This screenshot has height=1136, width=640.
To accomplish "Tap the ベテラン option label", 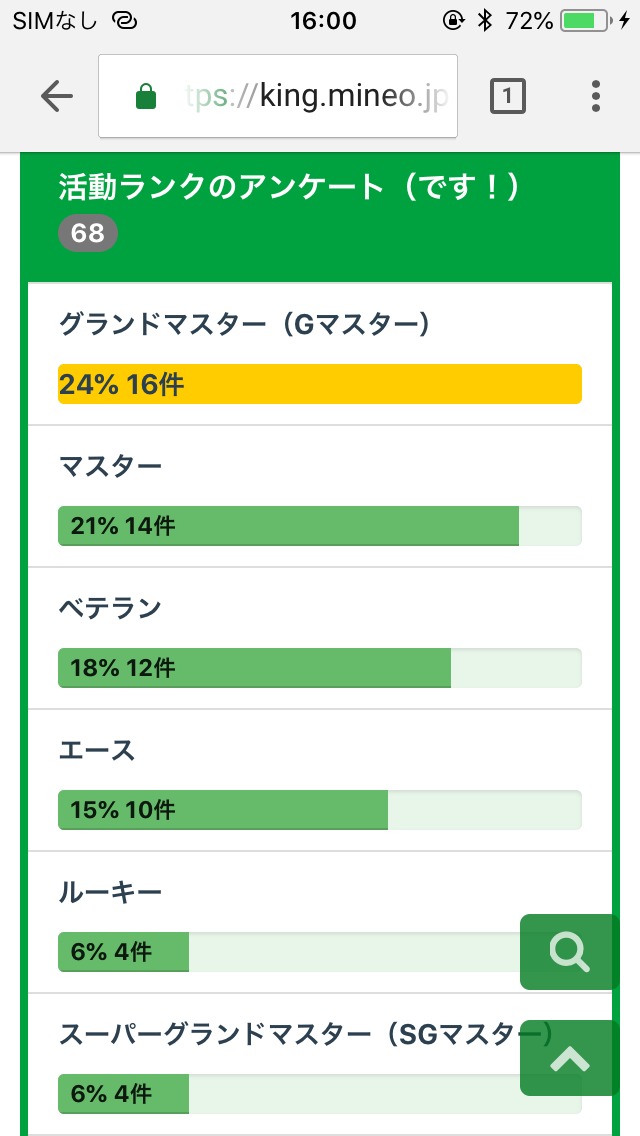I will 110,608.
